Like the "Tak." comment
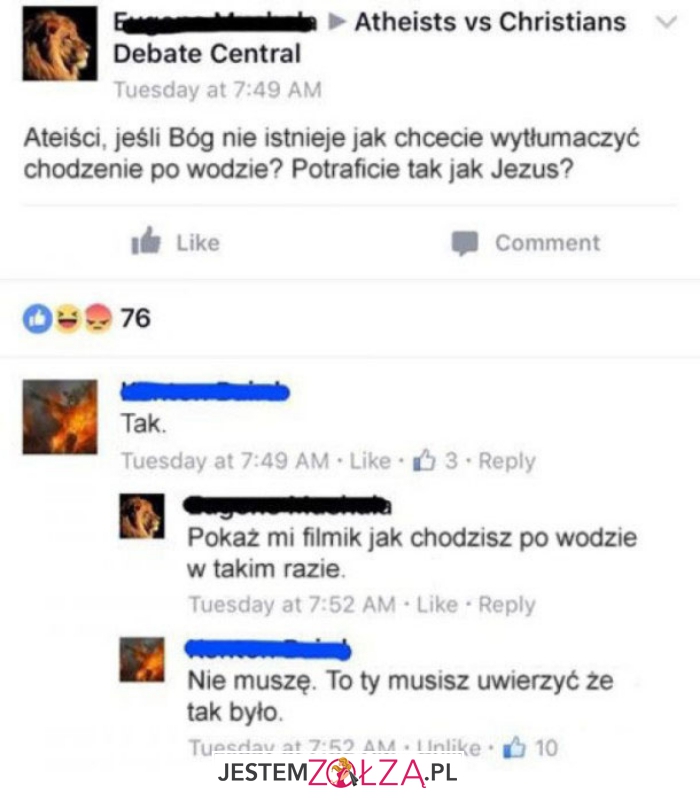 [x=370, y=460]
